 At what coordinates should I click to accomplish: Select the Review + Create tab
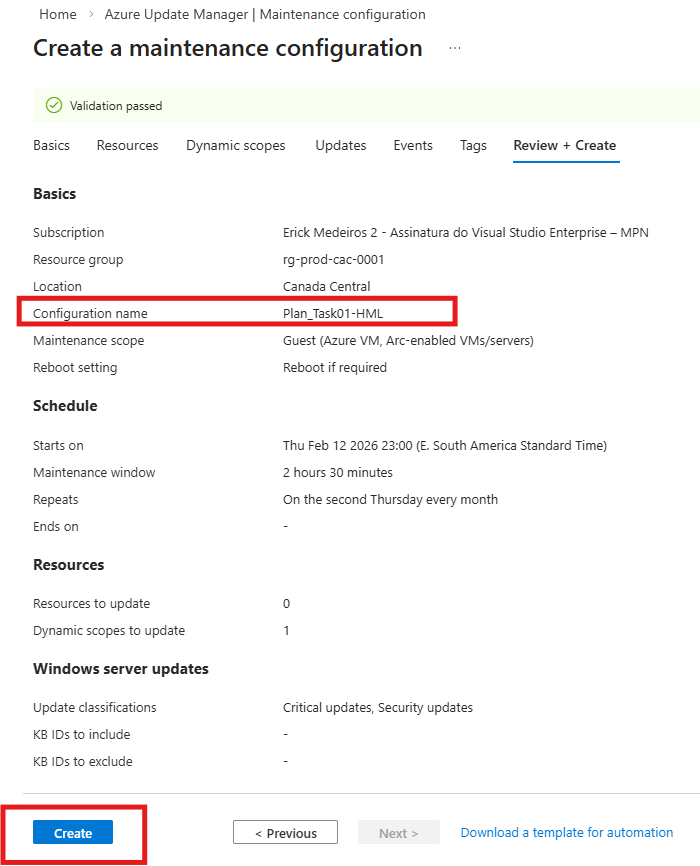pyautogui.click(x=564, y=146)
